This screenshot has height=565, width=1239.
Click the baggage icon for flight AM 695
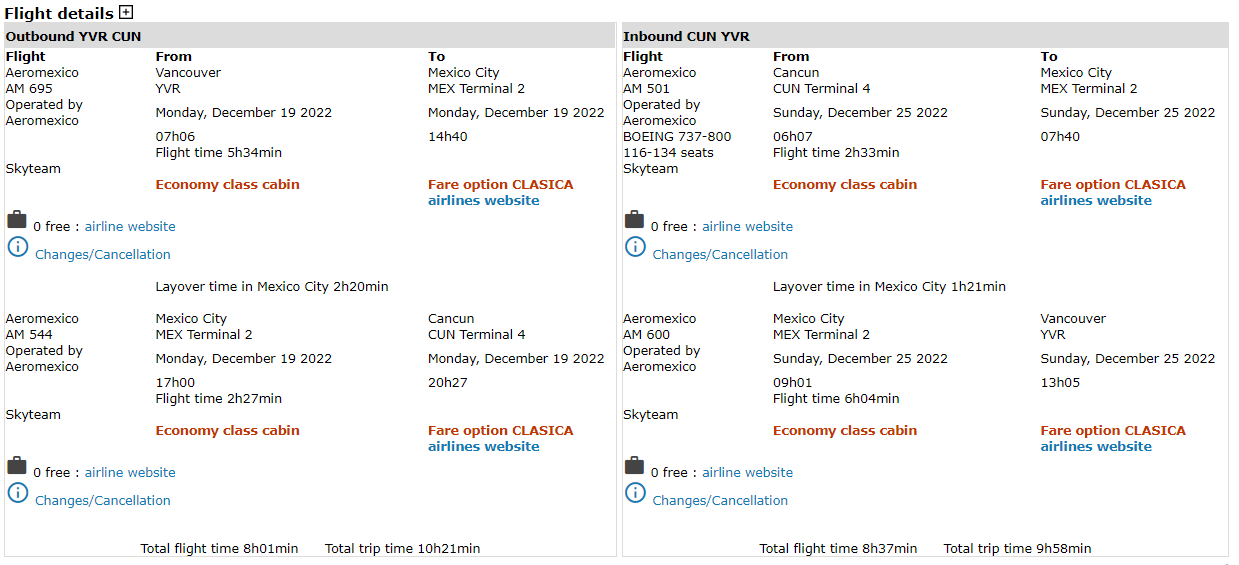click(x=17, y=220)
